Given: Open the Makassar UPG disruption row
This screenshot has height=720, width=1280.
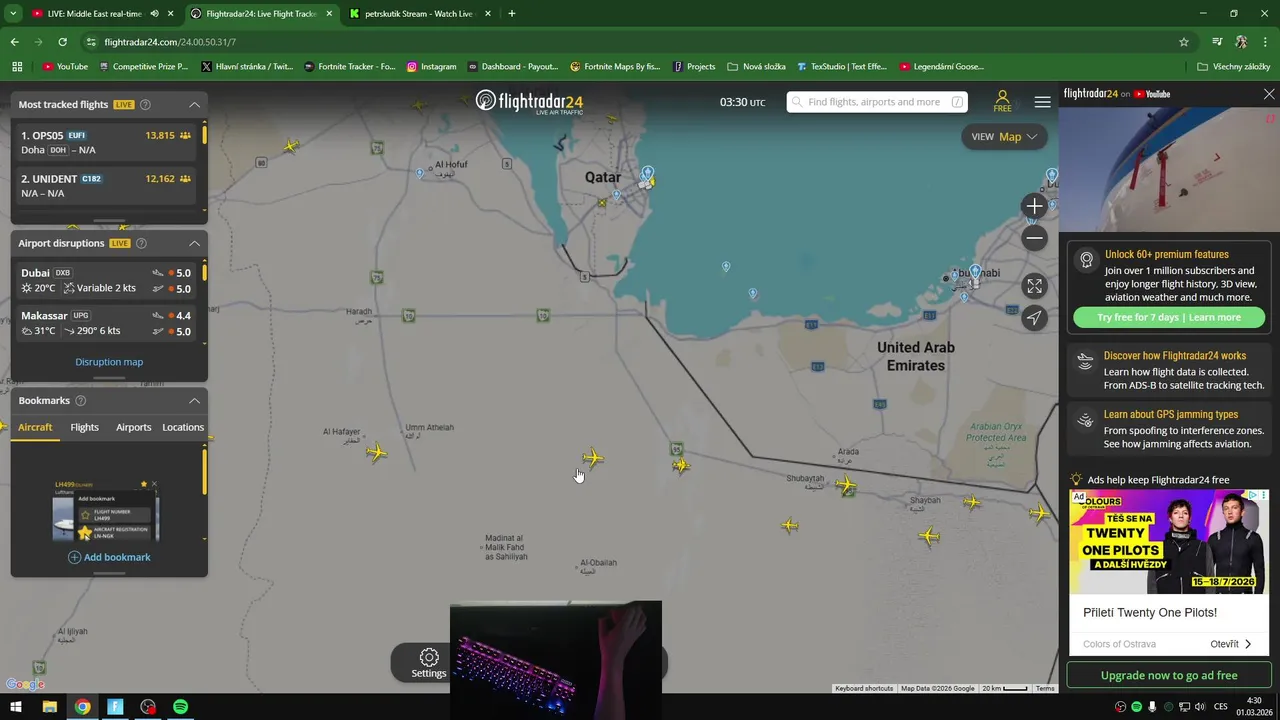Looking at the screenshot, I should (106, 323).
